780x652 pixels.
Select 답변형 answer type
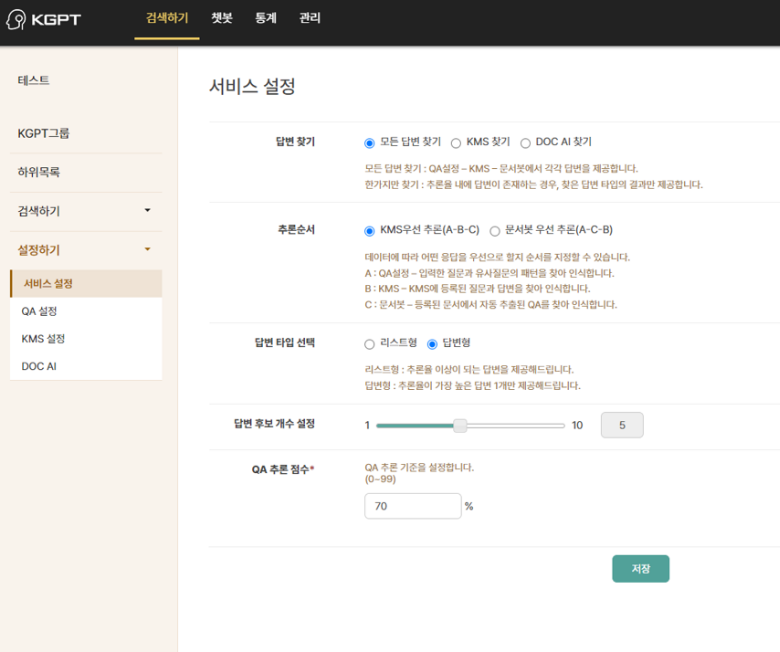[x=432, y=344]
